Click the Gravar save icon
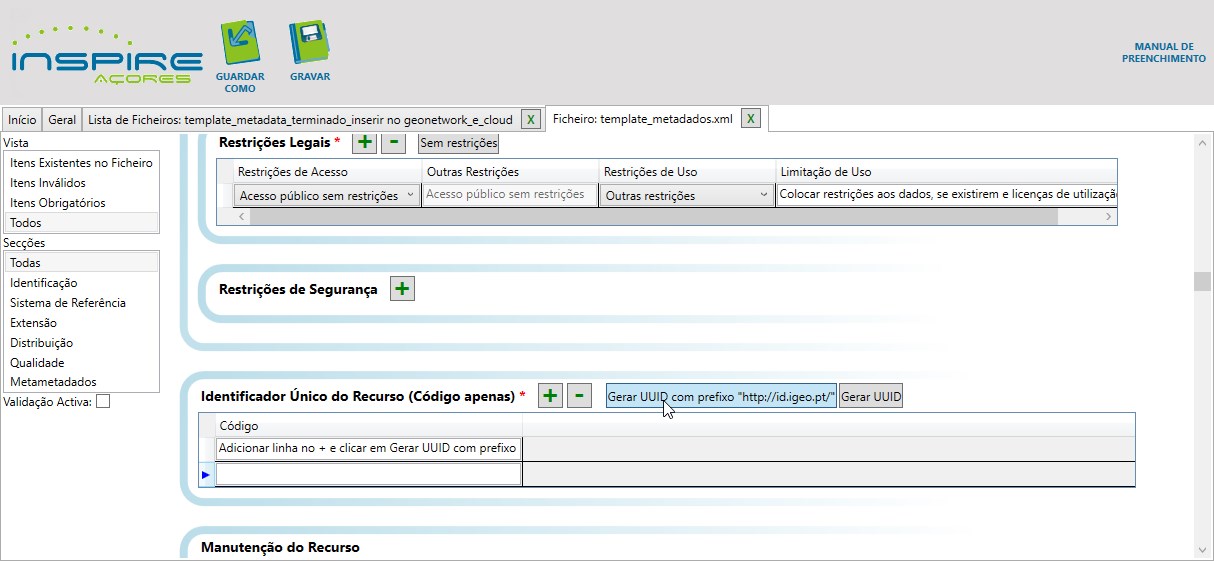 point(309,45)
